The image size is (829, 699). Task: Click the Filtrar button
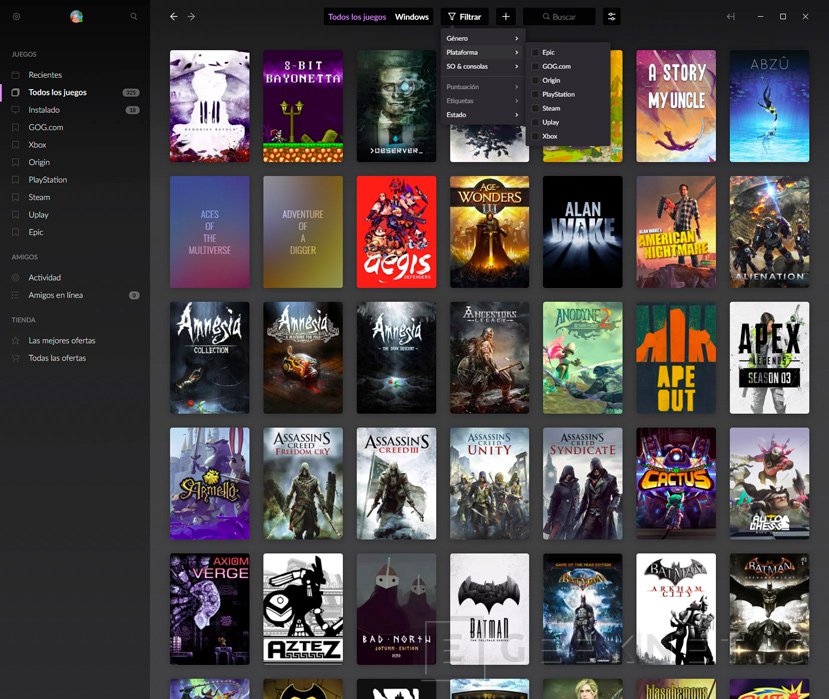click(464, 17)
